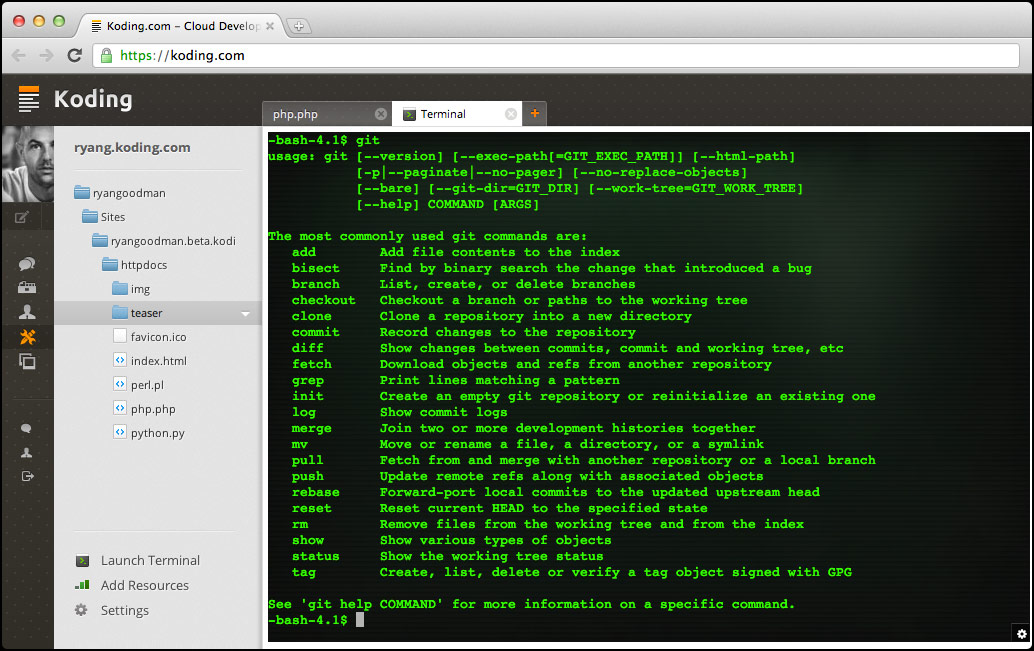Select the Develop tools icon
This screenshot has width=1034, height=651.
(27, 337)
